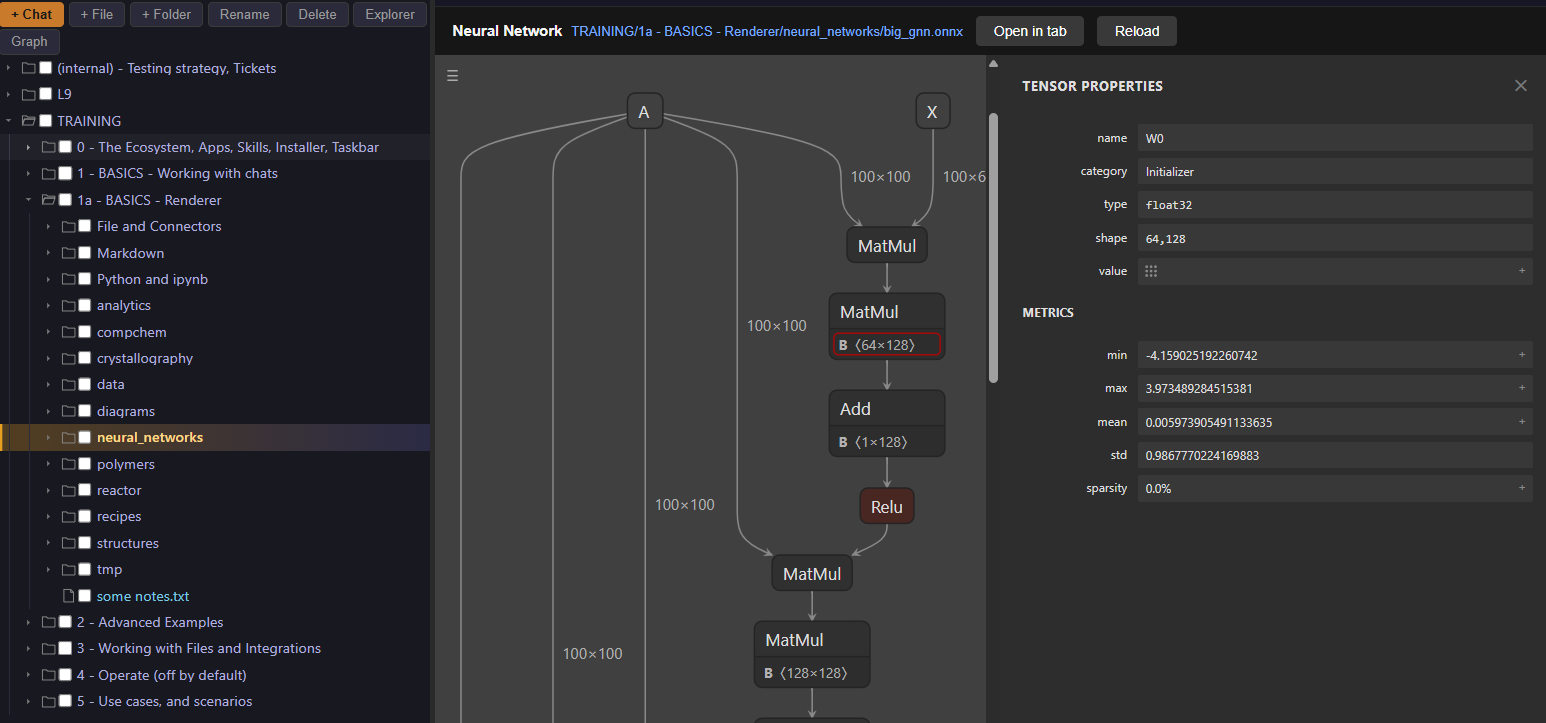Click the folder icon of Markdown
The width and height of the screenshot is (1546, 723).
[68, 253]
